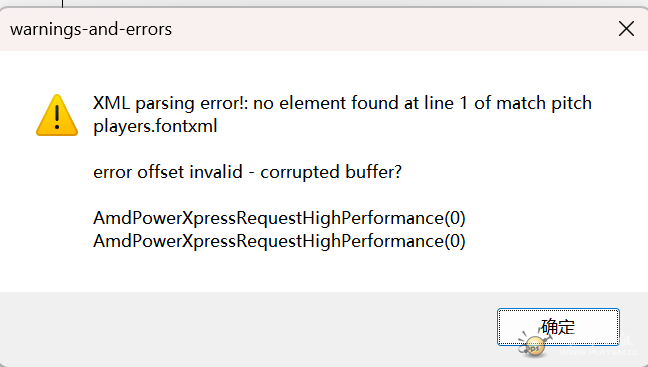This screenshot has height=367, width=648.
Task: Click the word 'XML' at message start
Action: pyautogui.click(x=112, y=103)
